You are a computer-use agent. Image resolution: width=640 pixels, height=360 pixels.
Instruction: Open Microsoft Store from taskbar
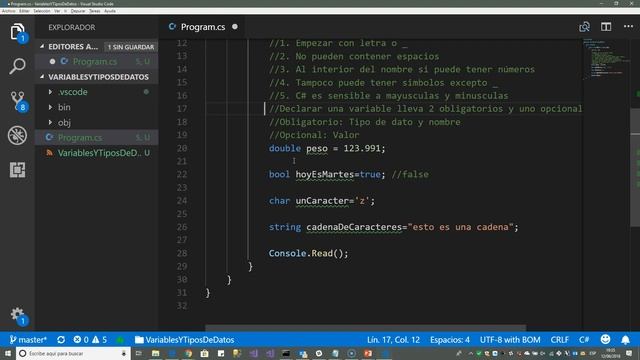click(204, 353)
